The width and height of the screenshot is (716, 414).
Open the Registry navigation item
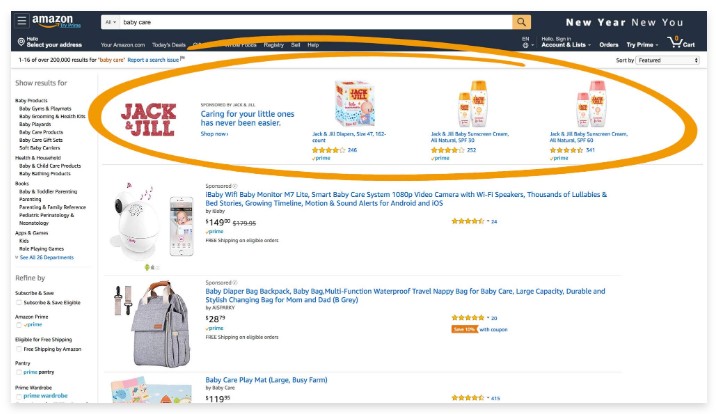tap(274, 45)
